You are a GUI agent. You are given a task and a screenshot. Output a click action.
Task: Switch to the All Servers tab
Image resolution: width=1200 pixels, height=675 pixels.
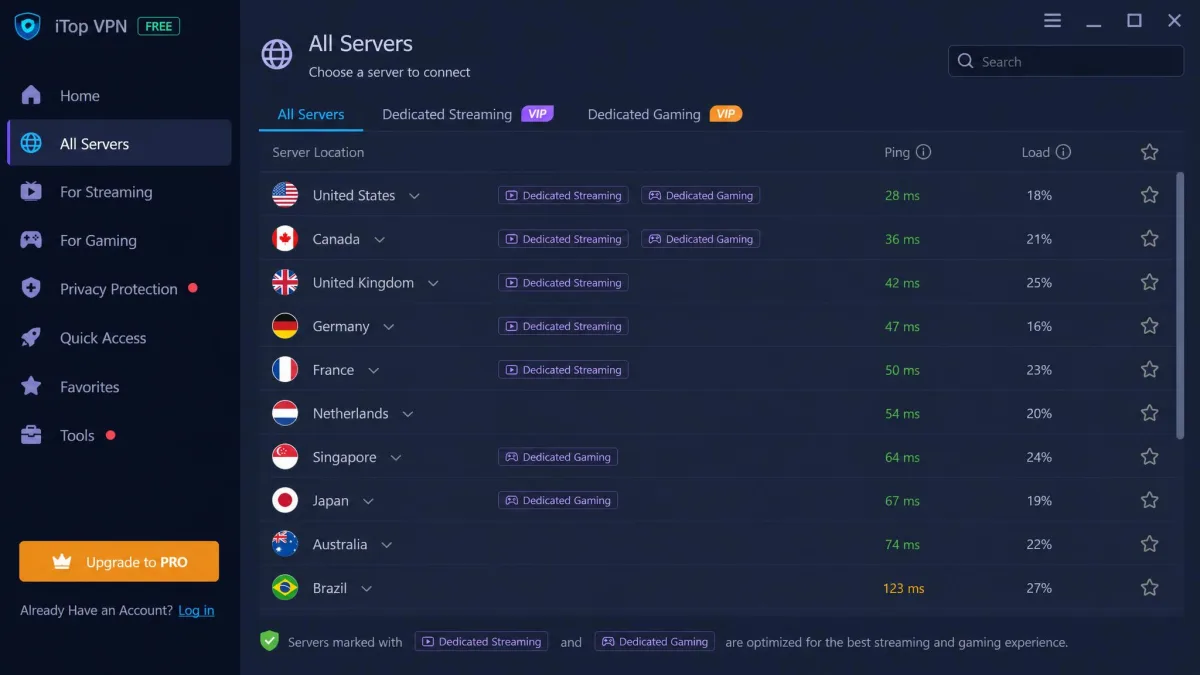[x=311, y=114]
